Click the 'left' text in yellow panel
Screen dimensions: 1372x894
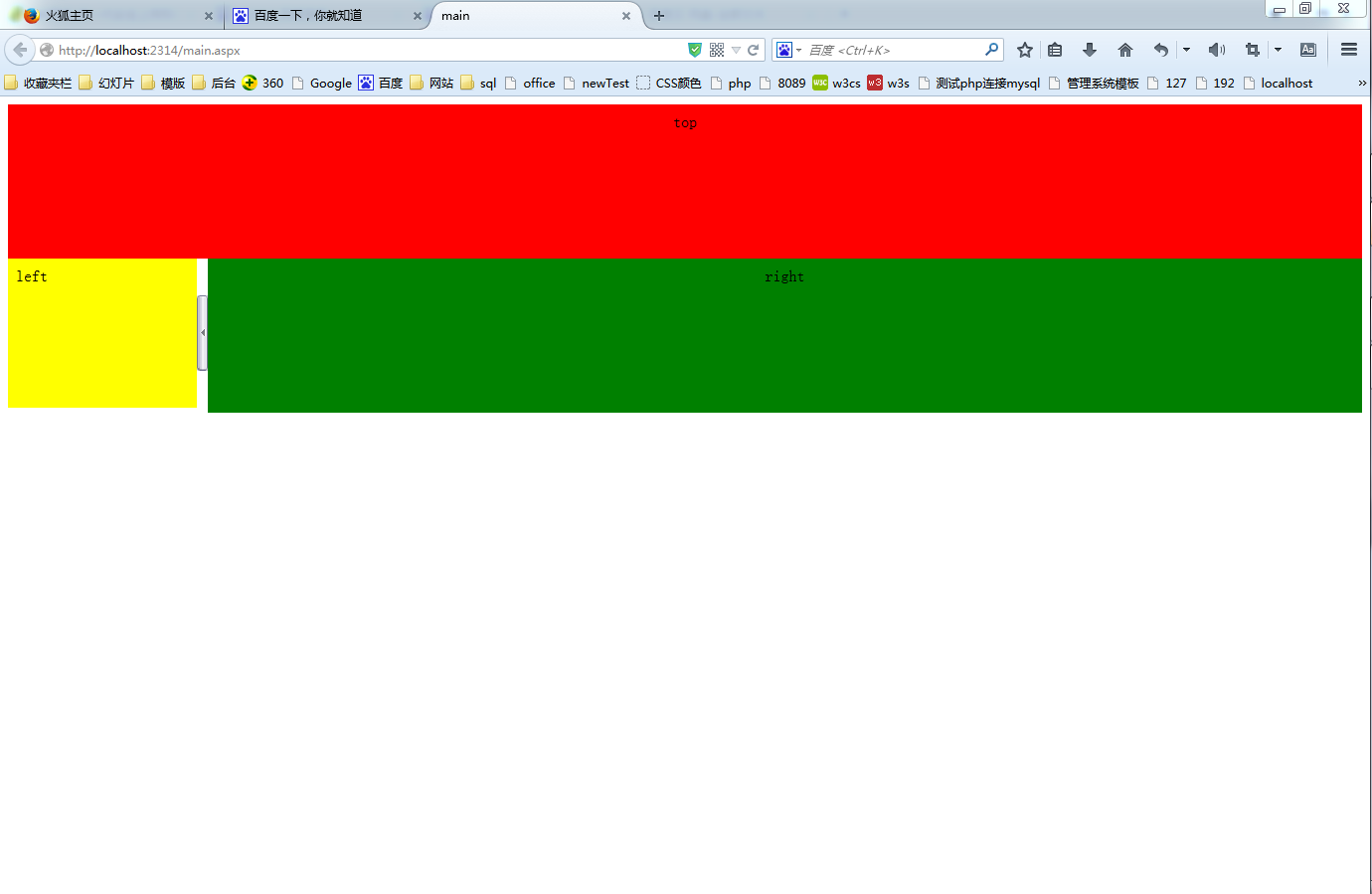32,276
